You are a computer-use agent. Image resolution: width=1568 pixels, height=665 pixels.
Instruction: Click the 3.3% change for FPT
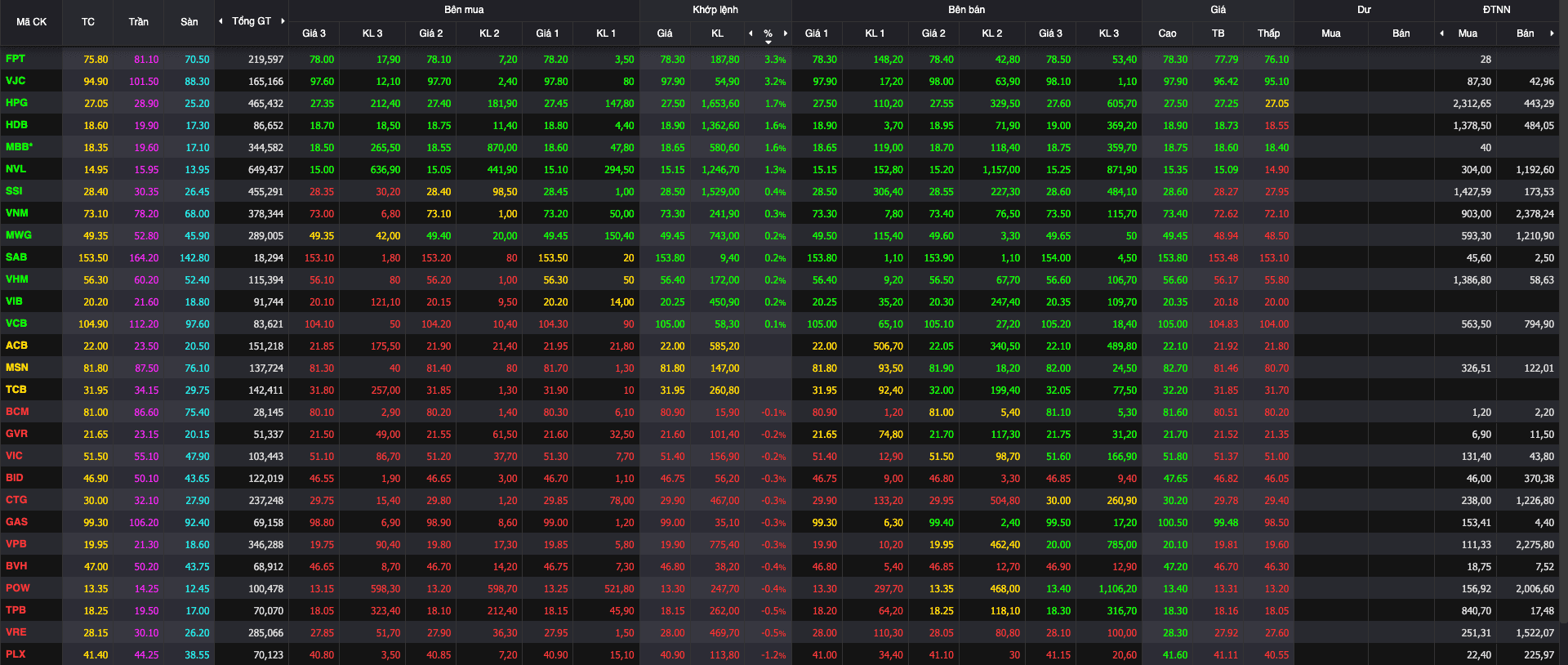point(775,60)
